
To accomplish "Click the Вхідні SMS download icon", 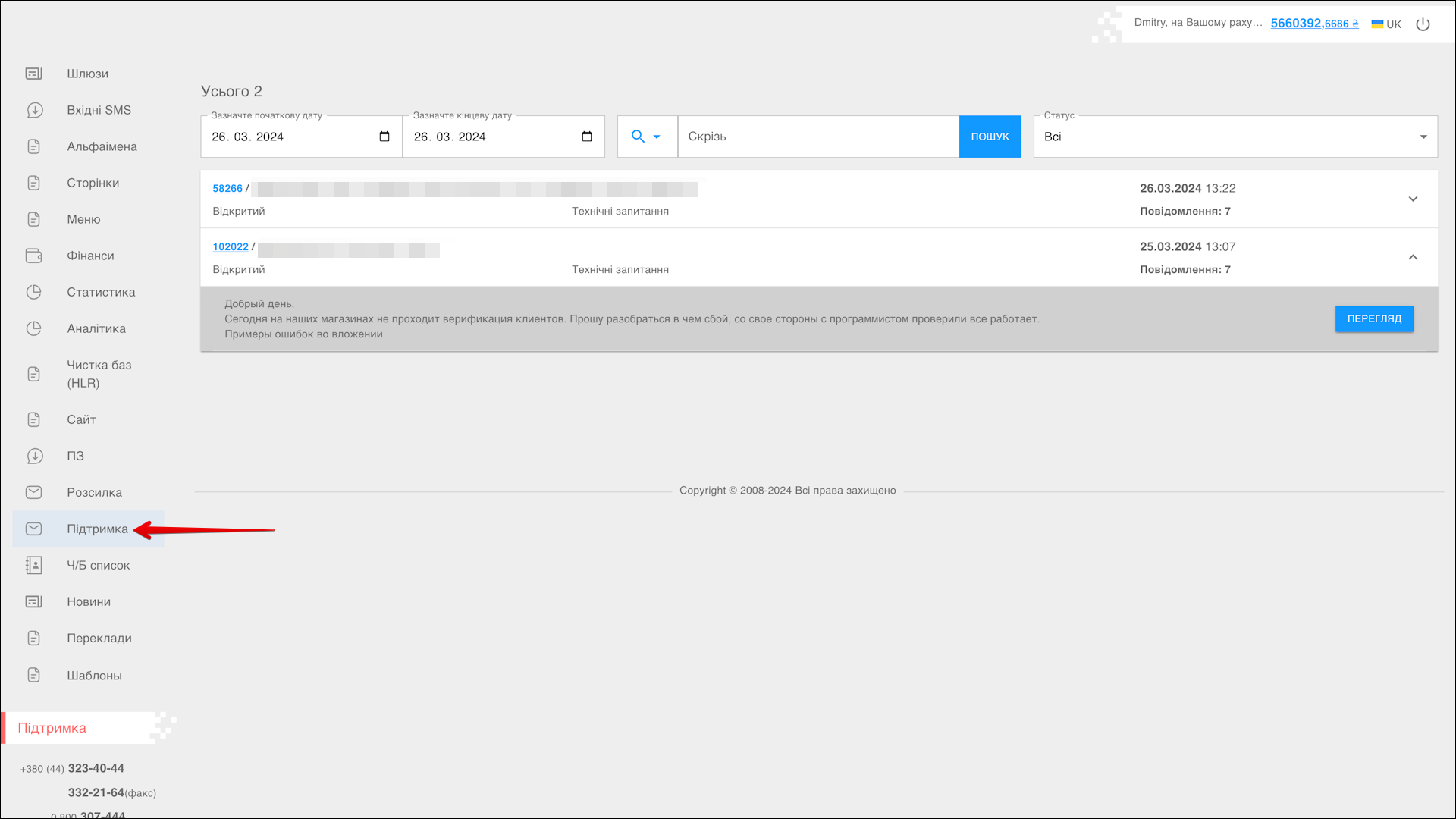I will (x=34, y=110).
